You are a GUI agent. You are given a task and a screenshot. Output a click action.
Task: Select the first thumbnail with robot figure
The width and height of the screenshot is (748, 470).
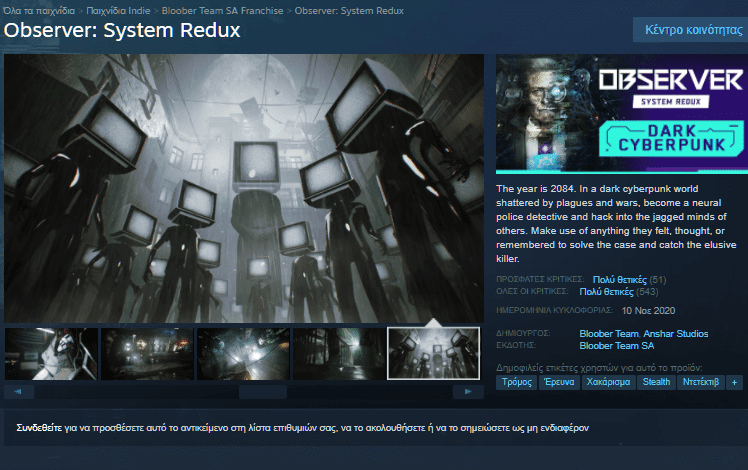51,354
